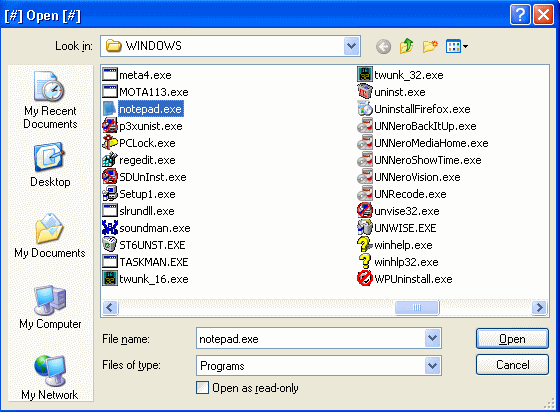Click the UNNeroBackItUp.exe file name

coord(425,126)
